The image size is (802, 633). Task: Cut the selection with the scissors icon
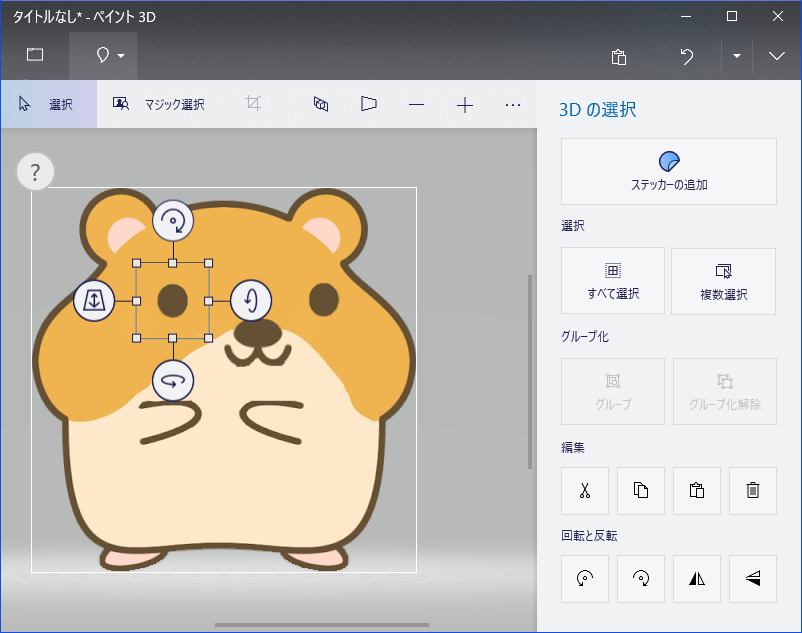[584, 491]
